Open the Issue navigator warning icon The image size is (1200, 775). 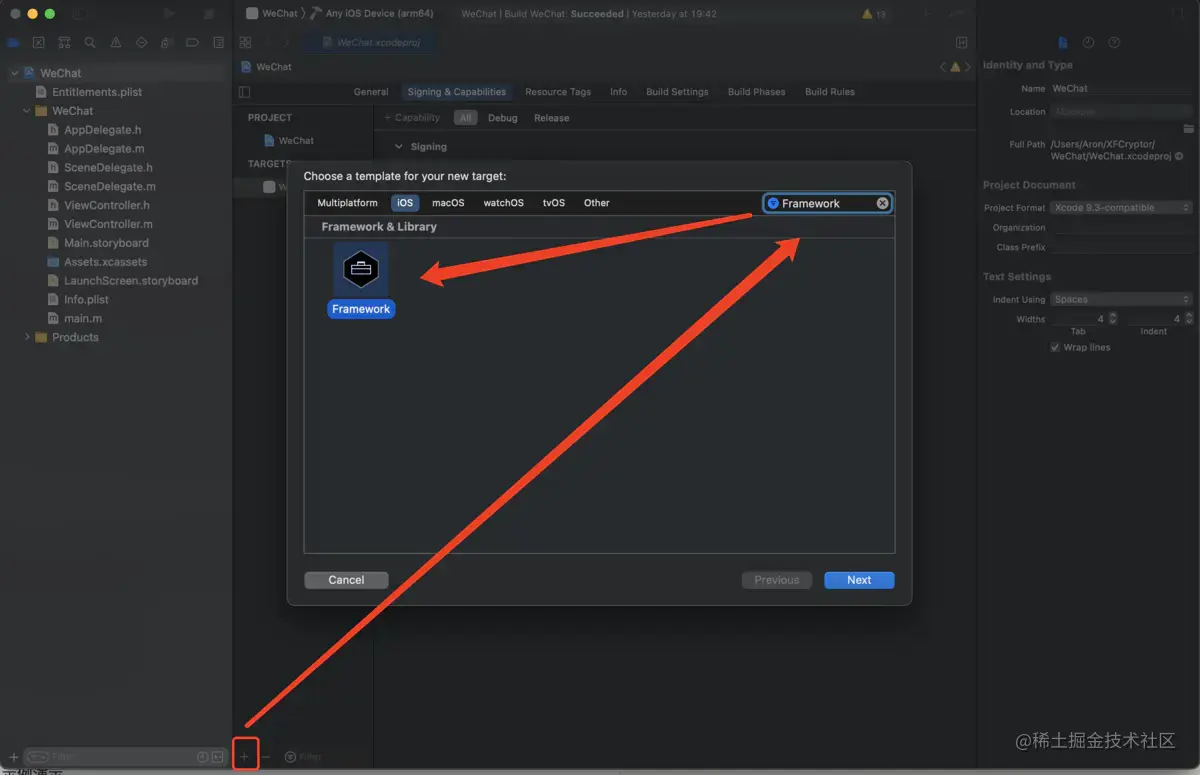pos(116,43)
